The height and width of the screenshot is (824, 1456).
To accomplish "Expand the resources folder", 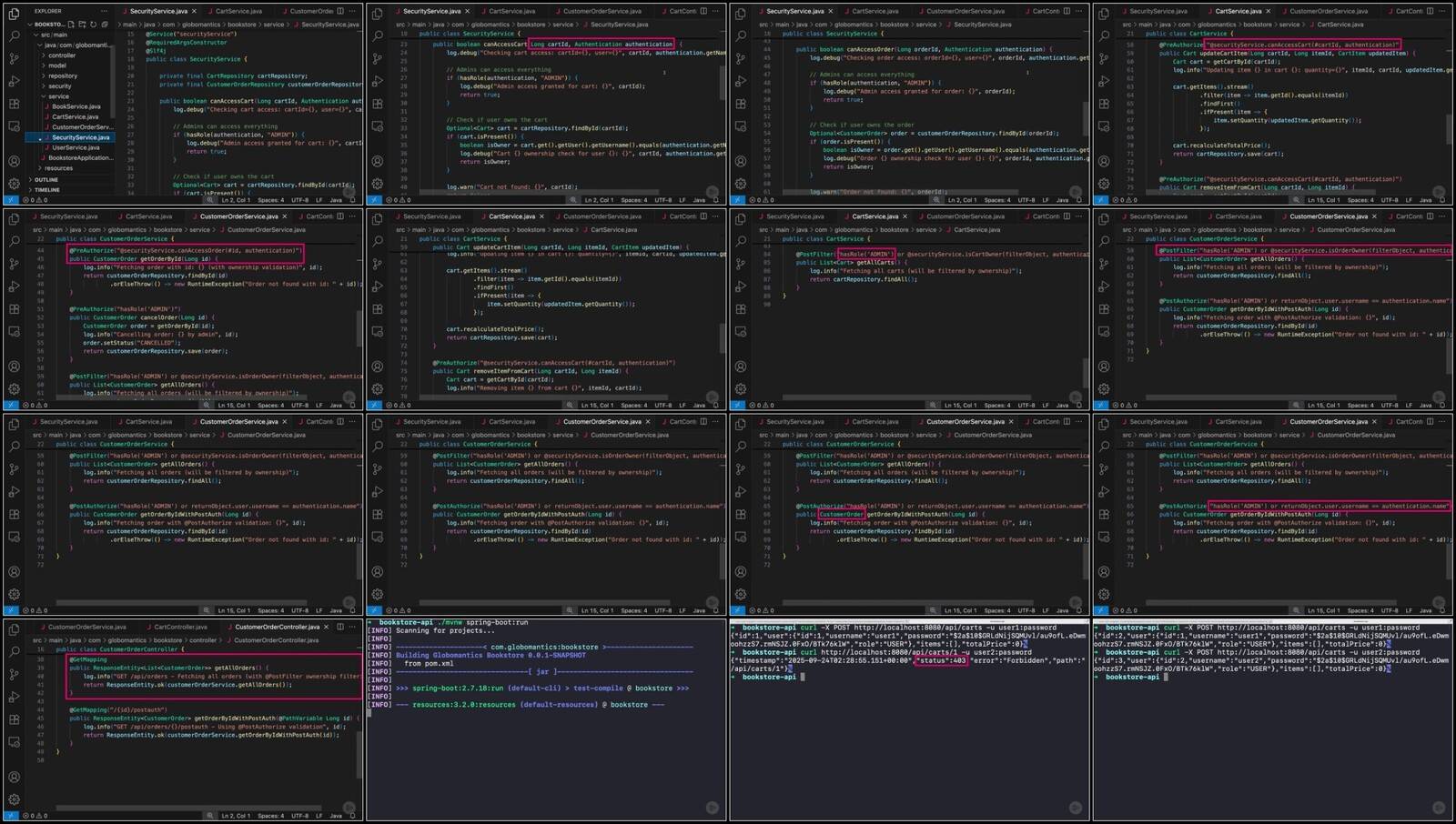I will (56, 168).
